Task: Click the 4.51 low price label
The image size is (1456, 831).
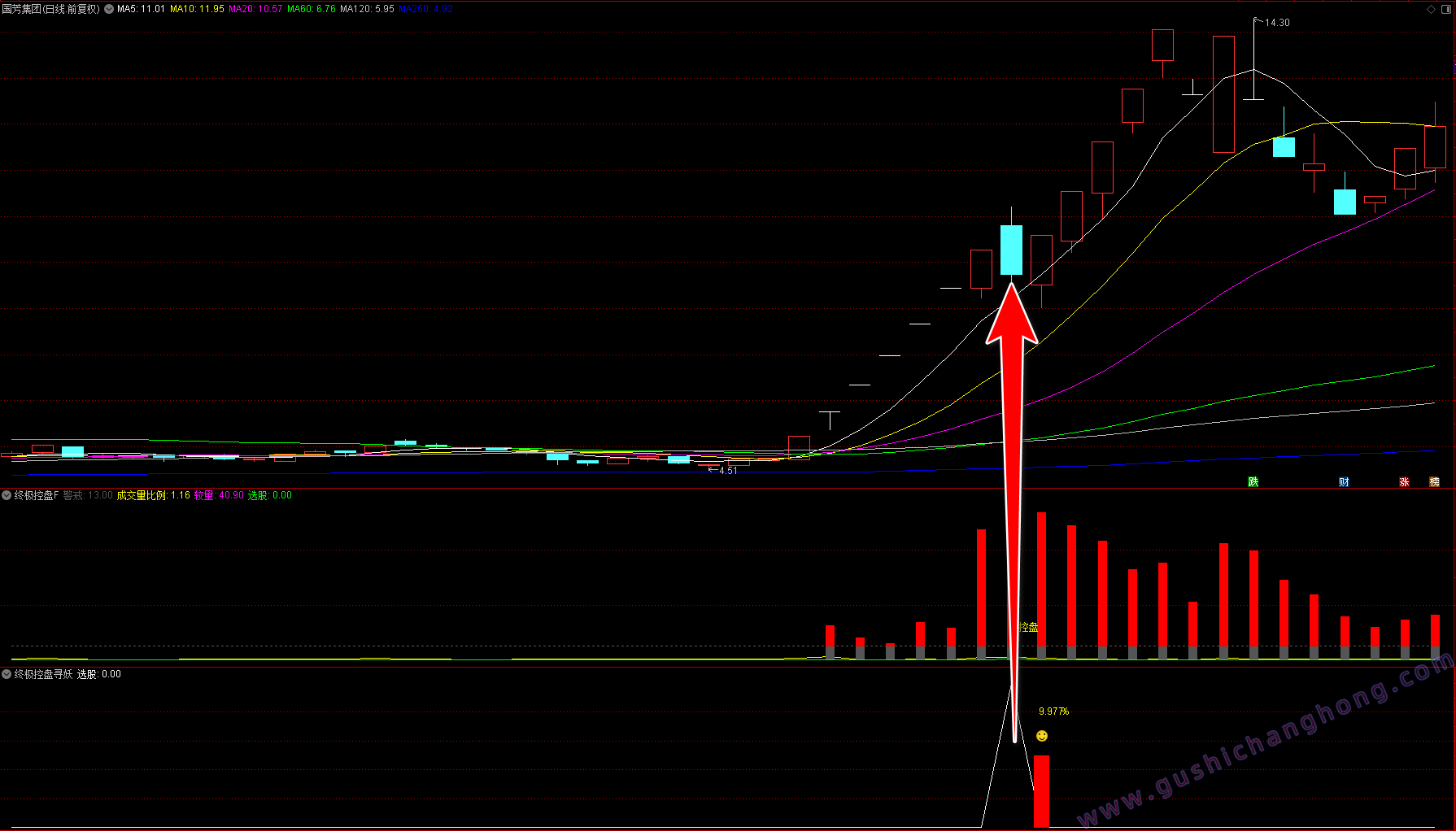Action: (728, 471)
